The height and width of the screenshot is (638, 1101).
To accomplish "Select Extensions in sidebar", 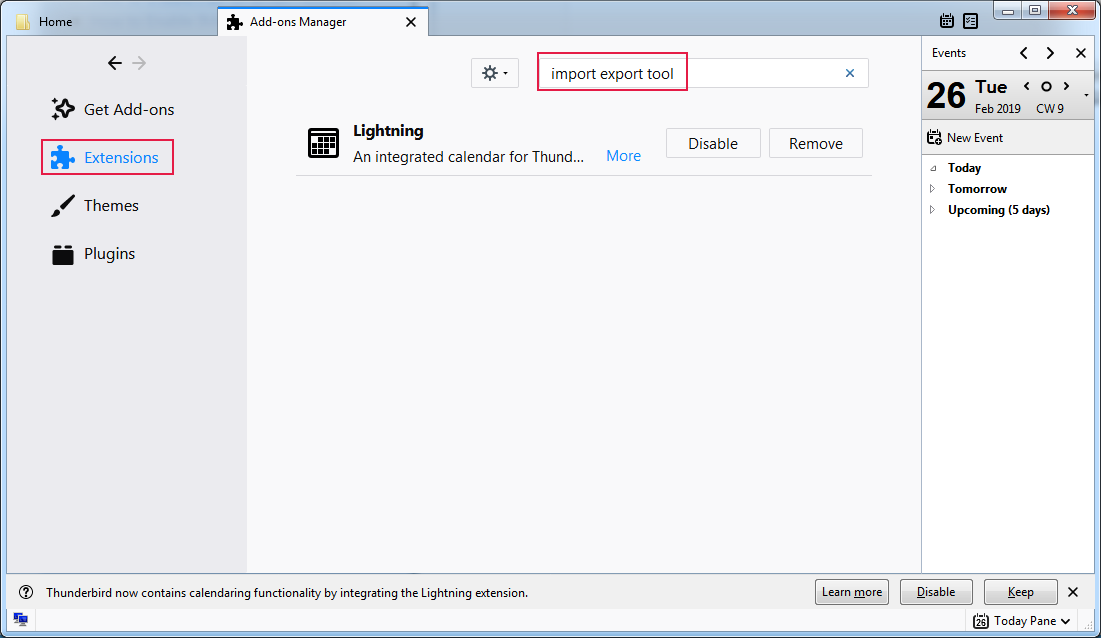I will [107, 157].
